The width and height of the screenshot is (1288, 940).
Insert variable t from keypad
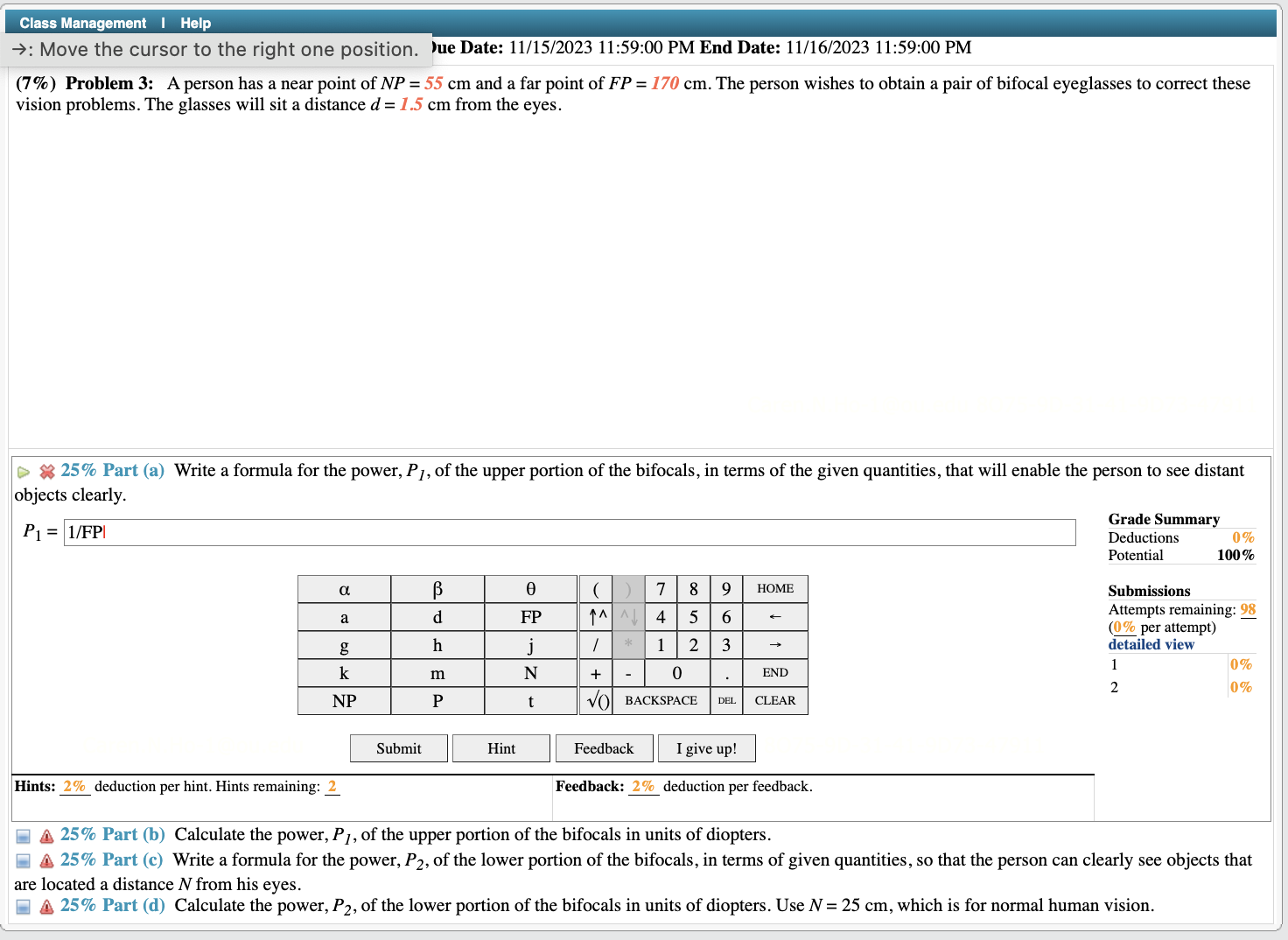(x=531, y=701)
